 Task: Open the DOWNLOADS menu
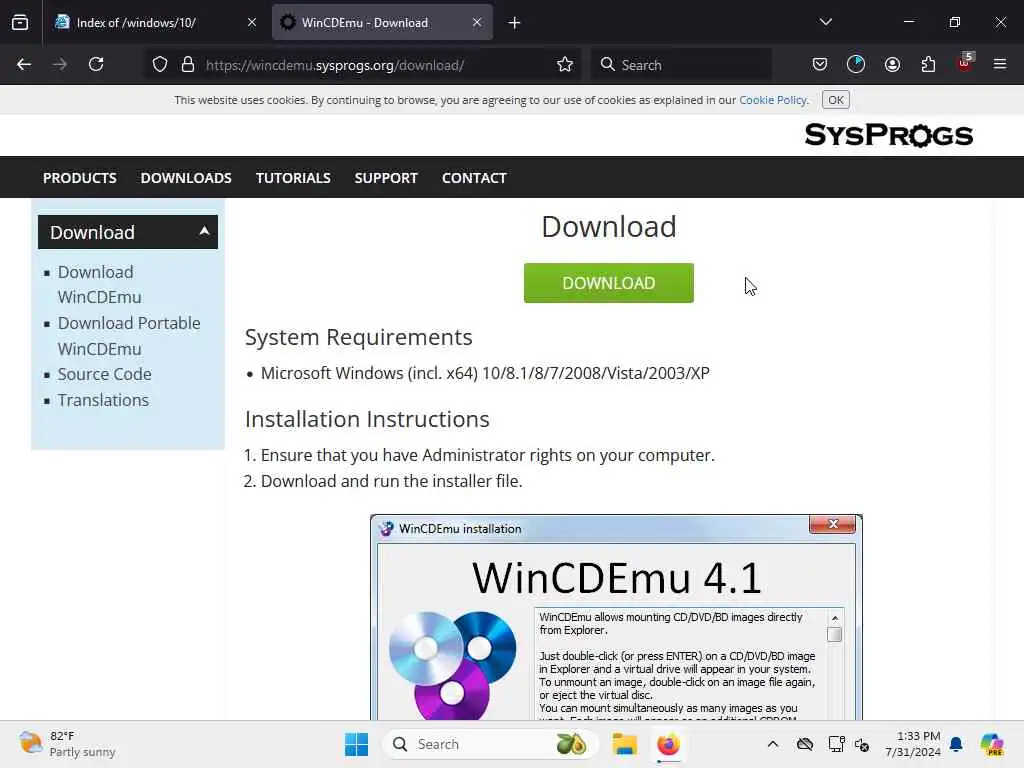(186, 178)
